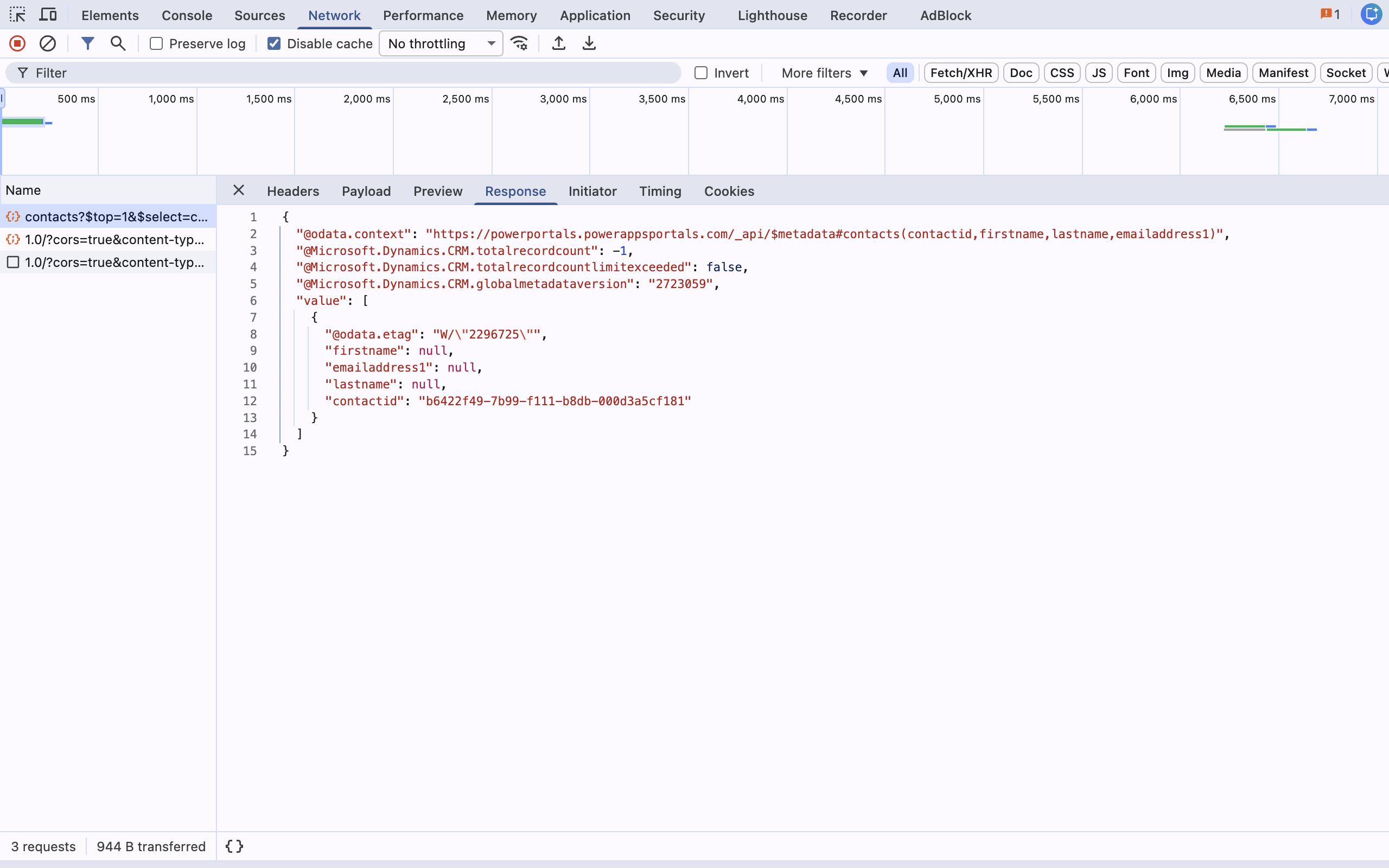
Task: Clear the network log
Action: 48,43
